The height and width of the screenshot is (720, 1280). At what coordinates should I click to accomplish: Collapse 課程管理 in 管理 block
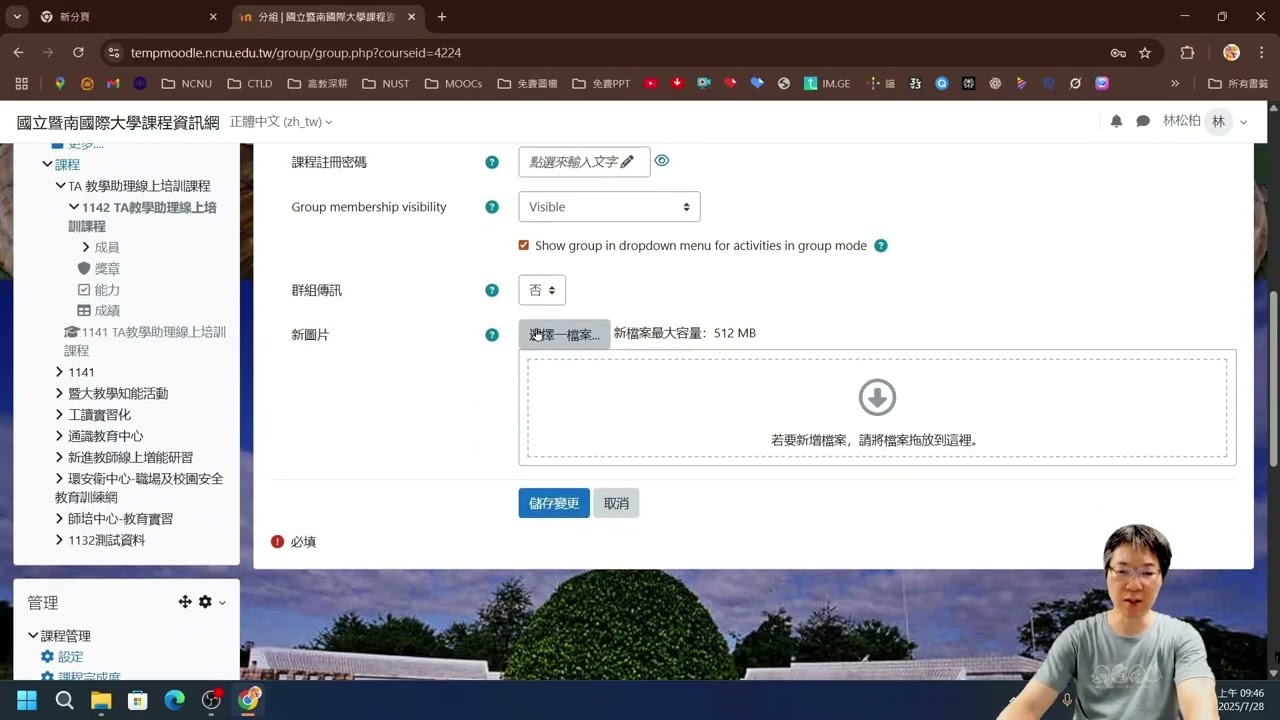(33, 635)
